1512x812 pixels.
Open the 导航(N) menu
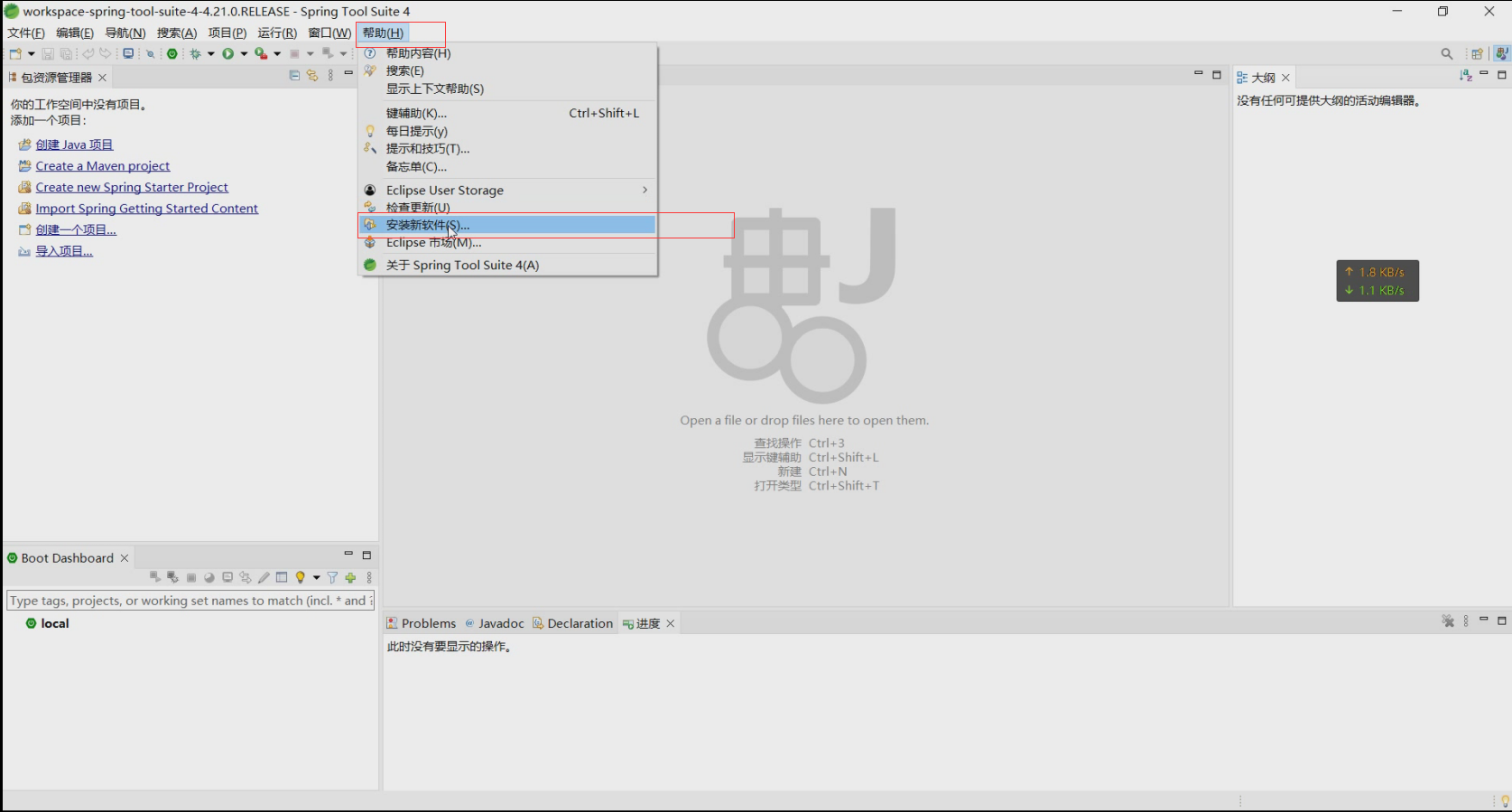tap(125, 33)
